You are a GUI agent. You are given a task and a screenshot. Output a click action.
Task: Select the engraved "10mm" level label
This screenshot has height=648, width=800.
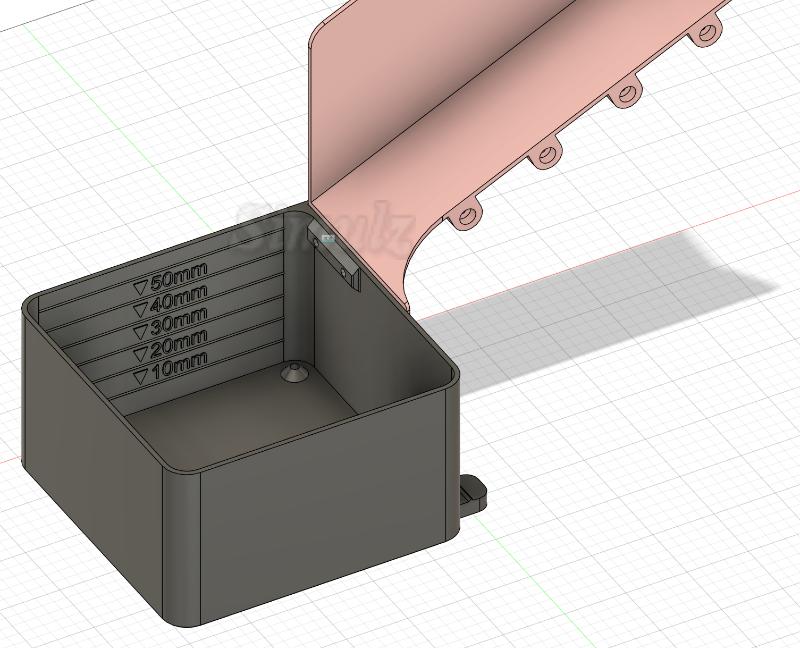click(179, 366)
